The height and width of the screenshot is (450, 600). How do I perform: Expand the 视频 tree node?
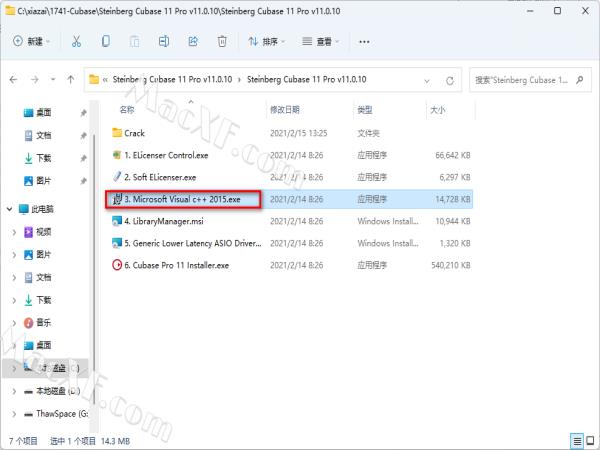(x=14, y=232)
